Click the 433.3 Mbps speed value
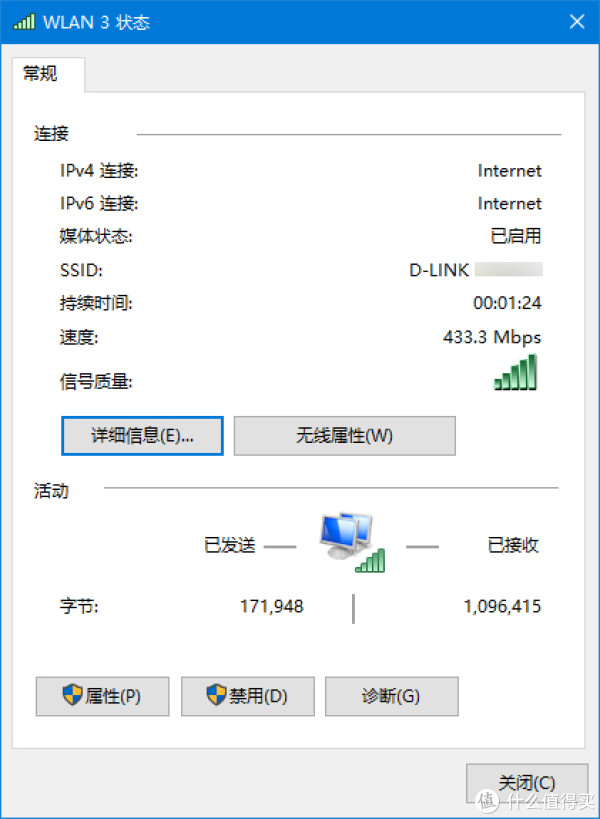This screenshot has width=600, height=819. 492,337
